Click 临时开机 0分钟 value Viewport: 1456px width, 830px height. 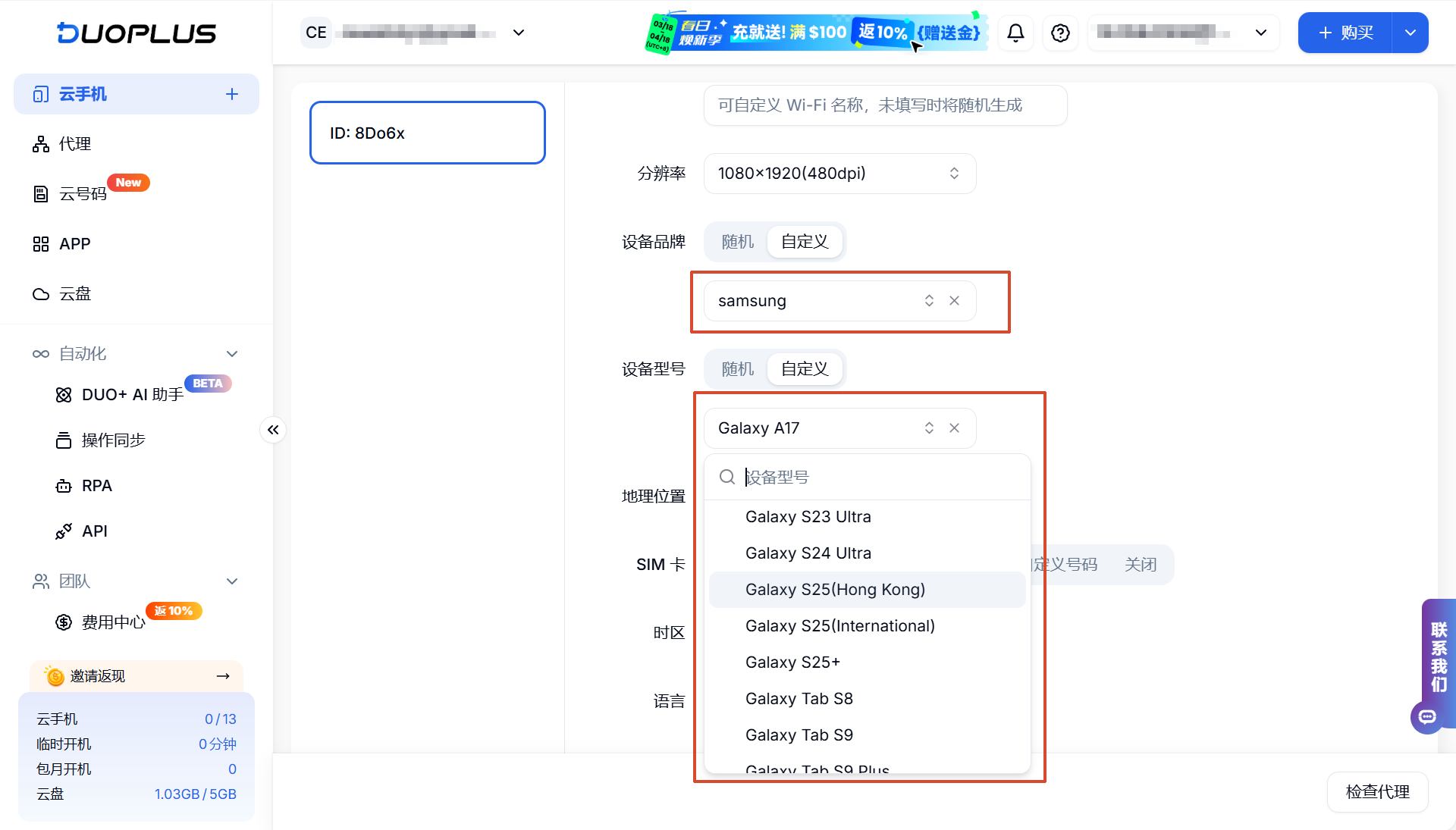point(218,744)
